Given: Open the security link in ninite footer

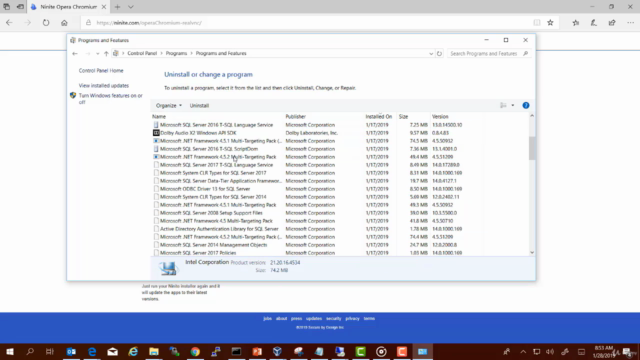Looking at the screenshot, I should (333, 319).
